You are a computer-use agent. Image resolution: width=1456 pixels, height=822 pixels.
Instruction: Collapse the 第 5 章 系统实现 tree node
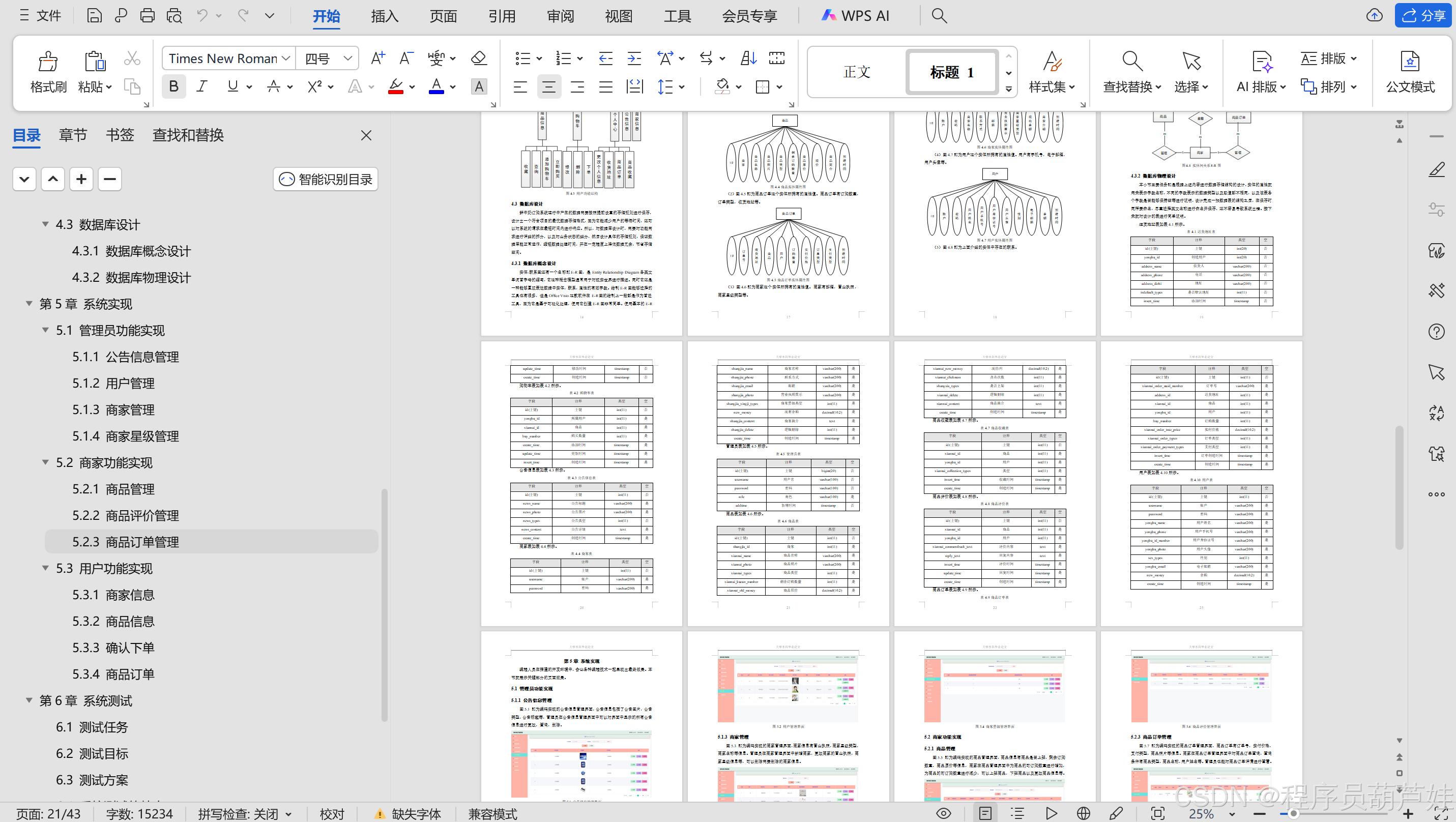point(29,304)
